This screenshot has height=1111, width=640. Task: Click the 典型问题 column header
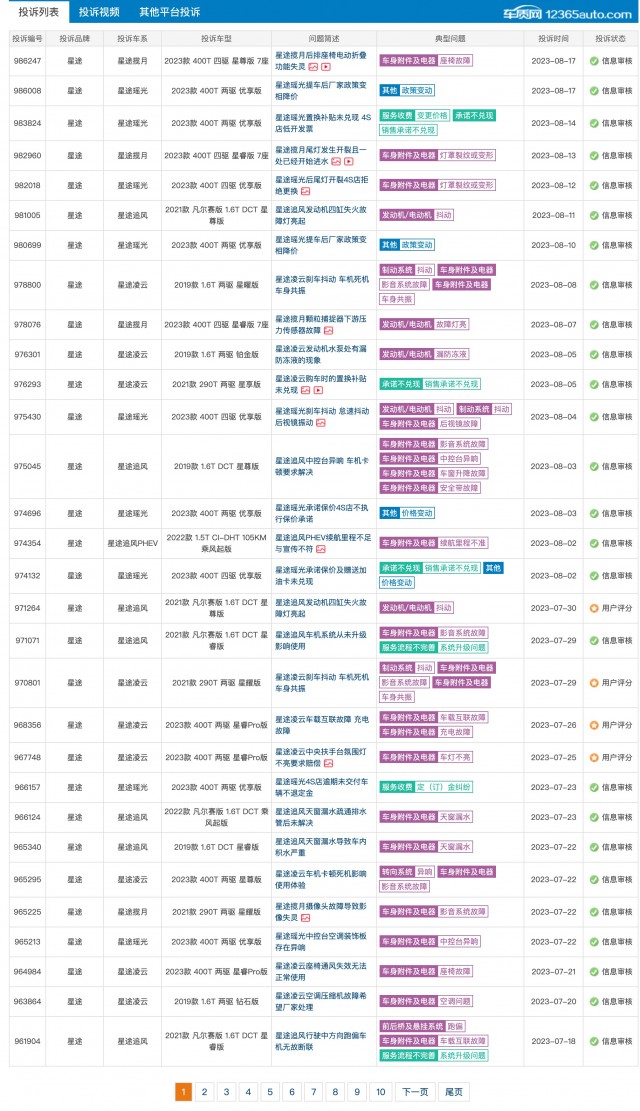point(451,38)
